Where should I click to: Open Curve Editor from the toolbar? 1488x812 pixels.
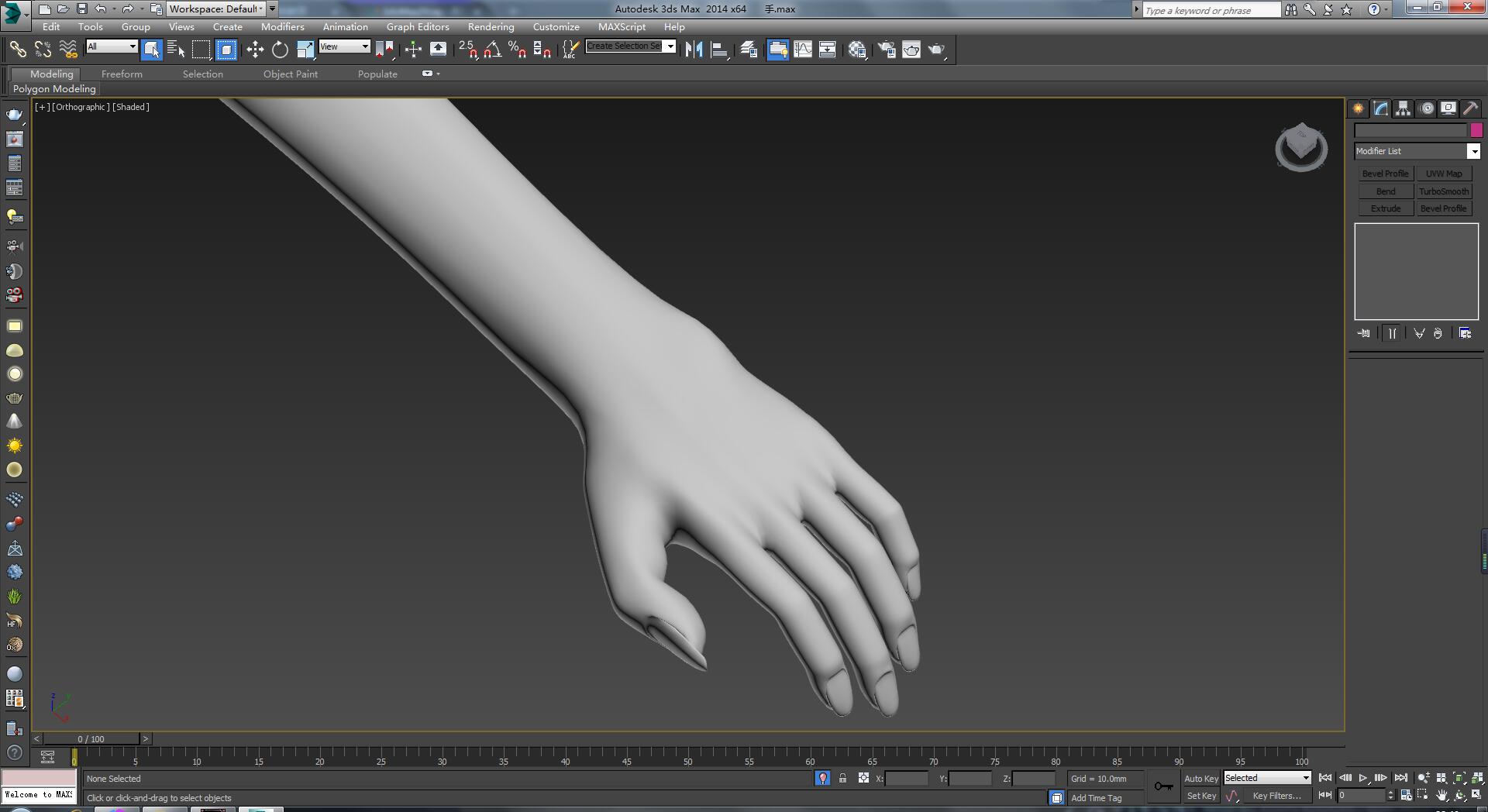click(803, 50)
